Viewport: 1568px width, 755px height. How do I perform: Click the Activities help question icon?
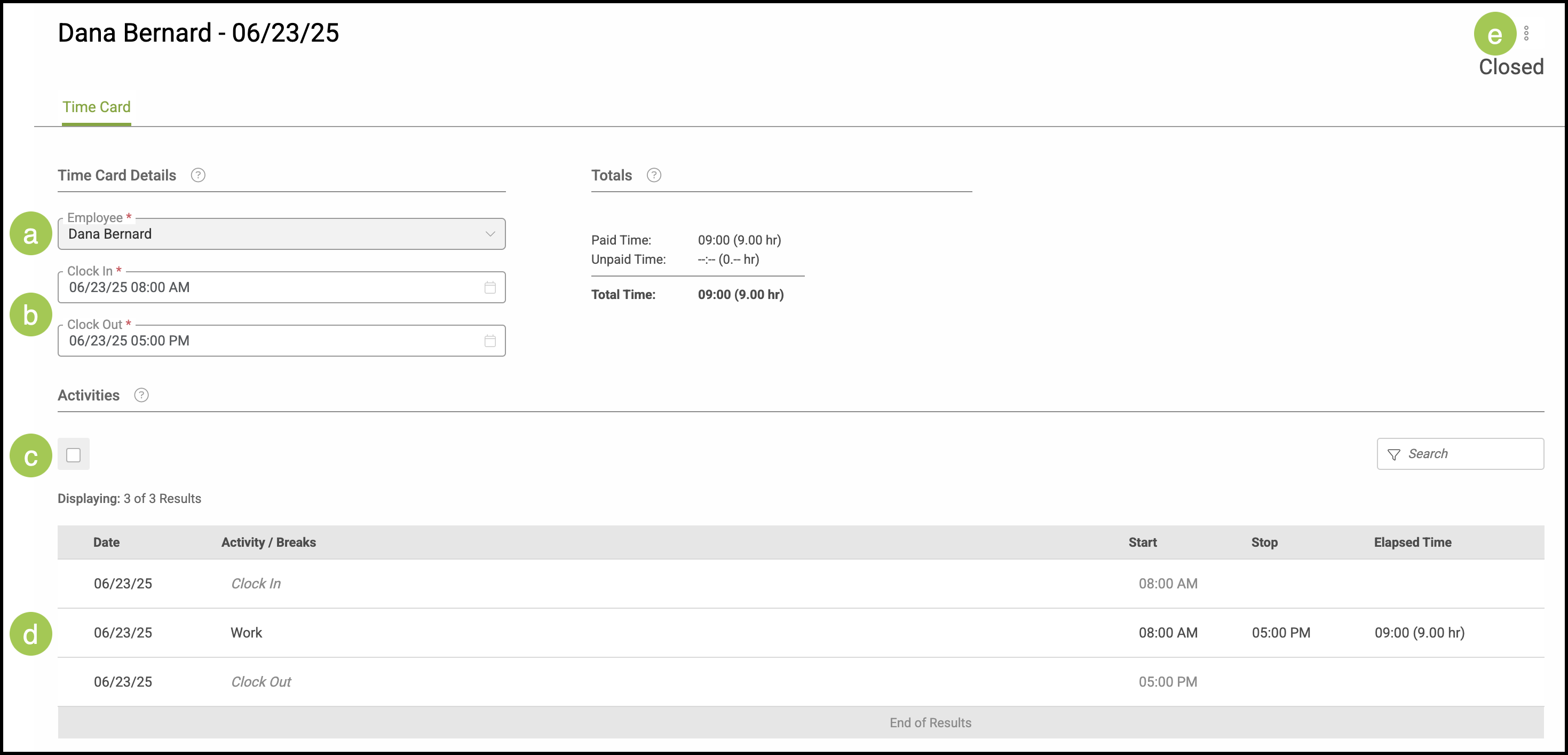point(141,395)
